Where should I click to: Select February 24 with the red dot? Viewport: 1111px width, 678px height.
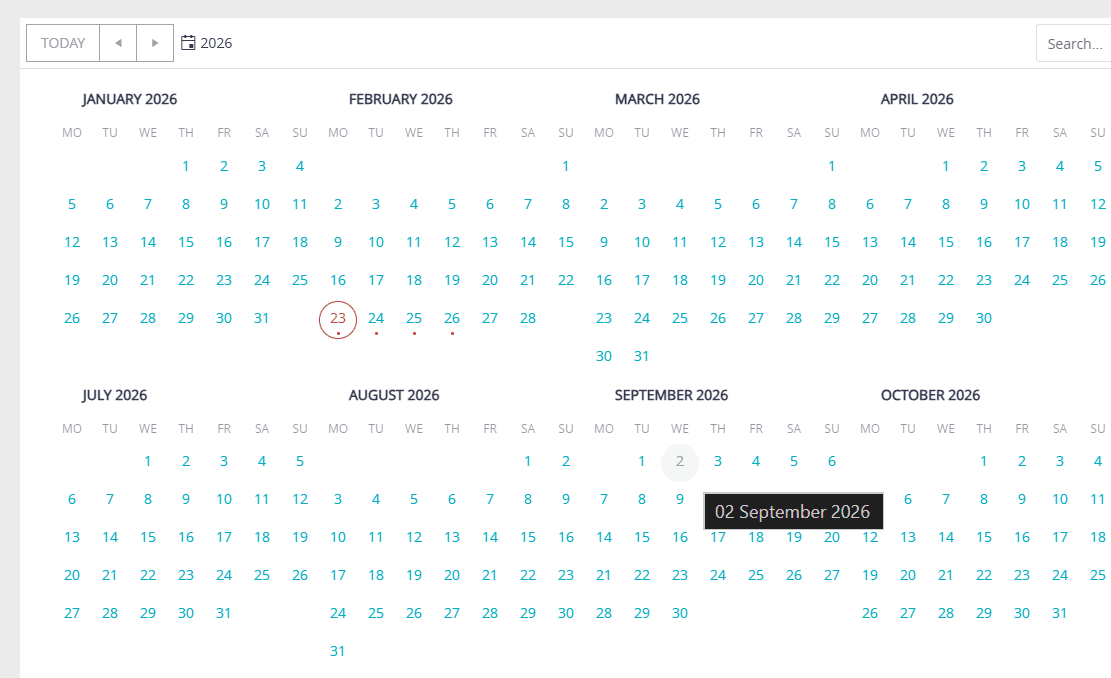pyautogui.click(x=376, y=319)
